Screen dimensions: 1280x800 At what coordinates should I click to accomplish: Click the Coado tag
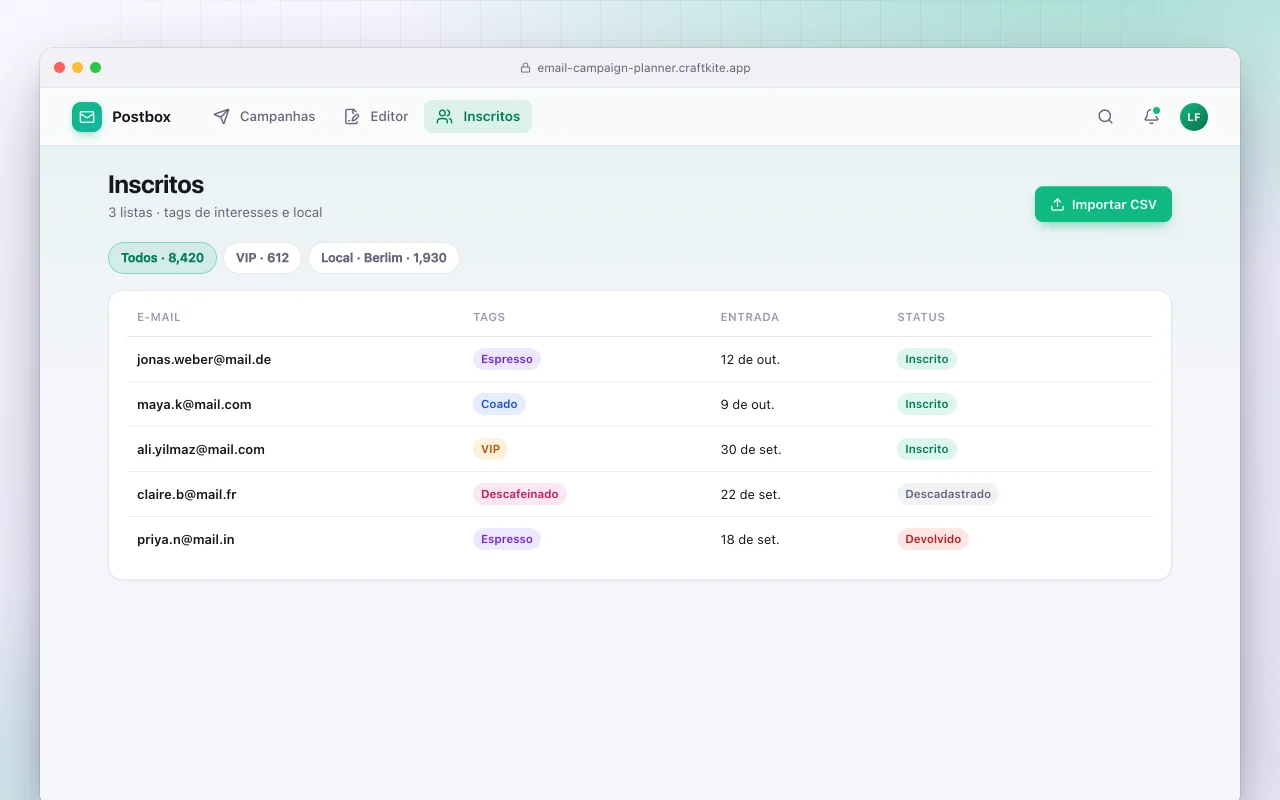point(499,404)
